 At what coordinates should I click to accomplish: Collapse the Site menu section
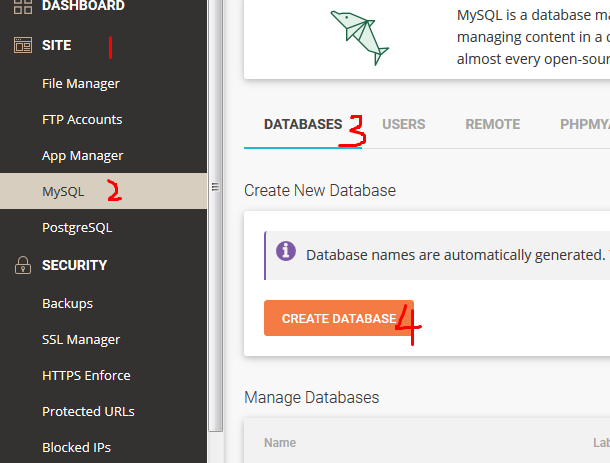56,46
